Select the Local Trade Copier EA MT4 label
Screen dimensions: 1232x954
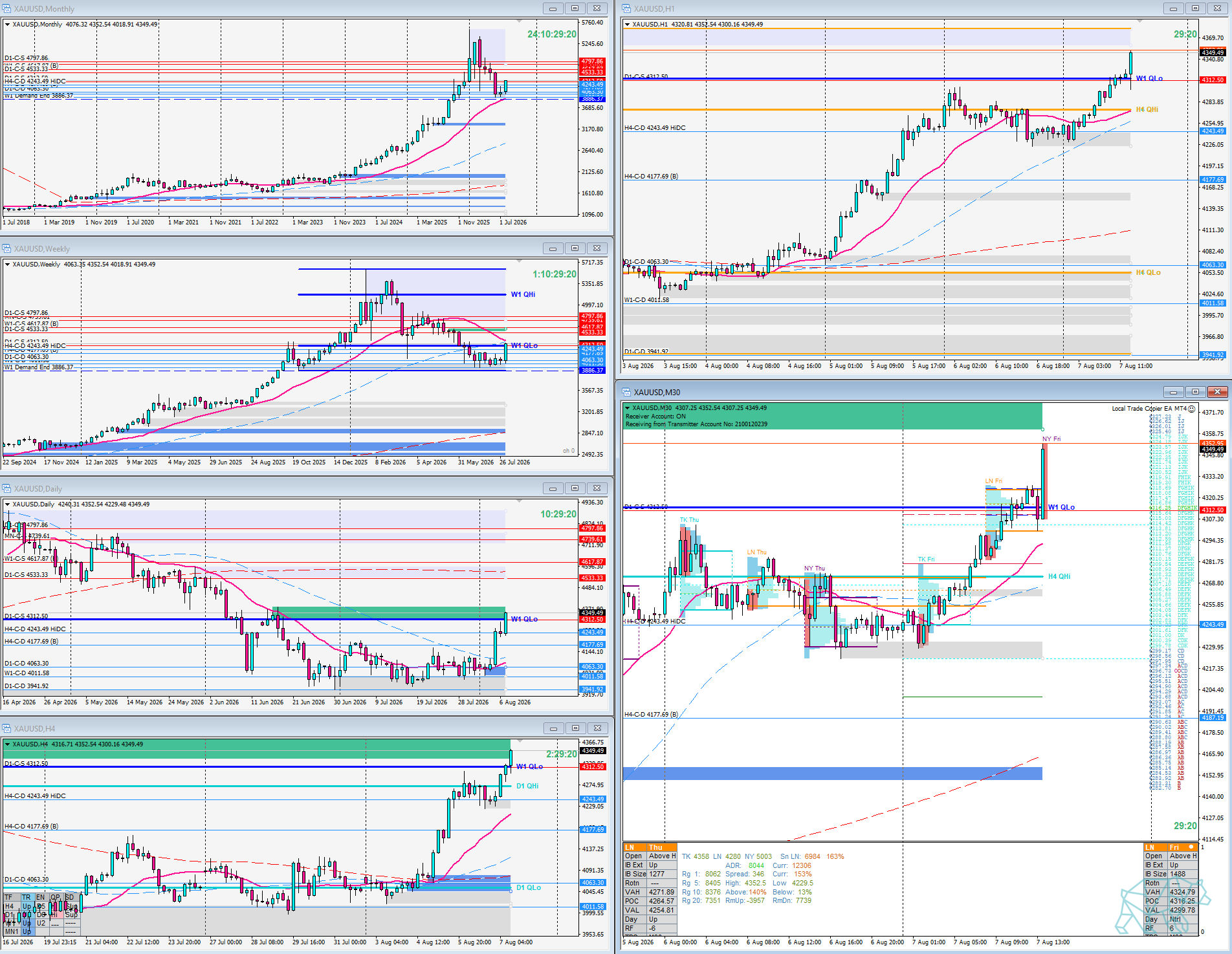tap(1149, 409)
